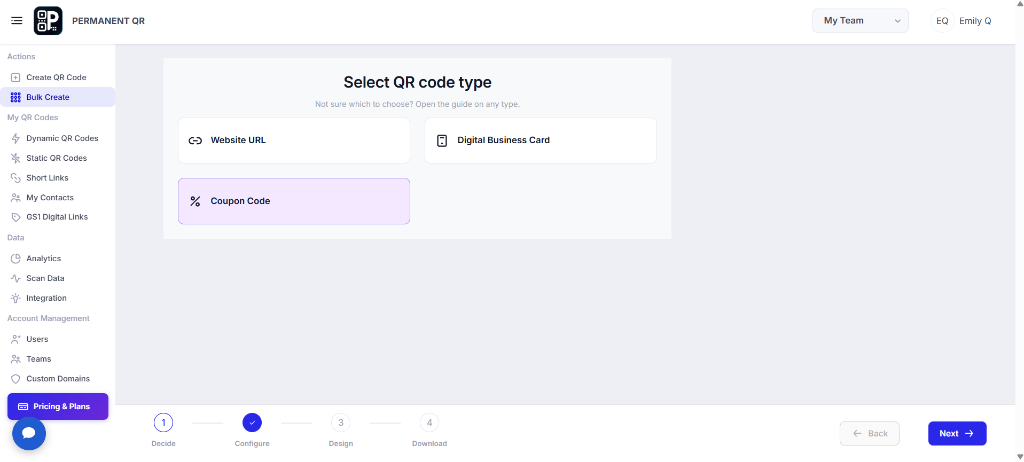
Task: Open Short Links in the sidebar
Action: pos(57,178)
